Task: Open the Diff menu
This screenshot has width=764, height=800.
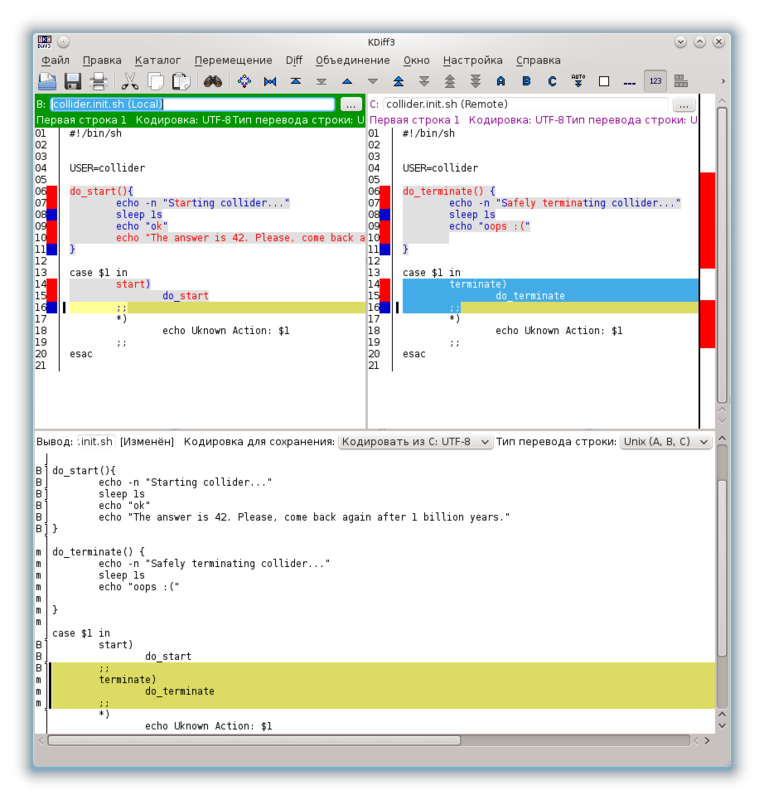Action: [294, 60]
